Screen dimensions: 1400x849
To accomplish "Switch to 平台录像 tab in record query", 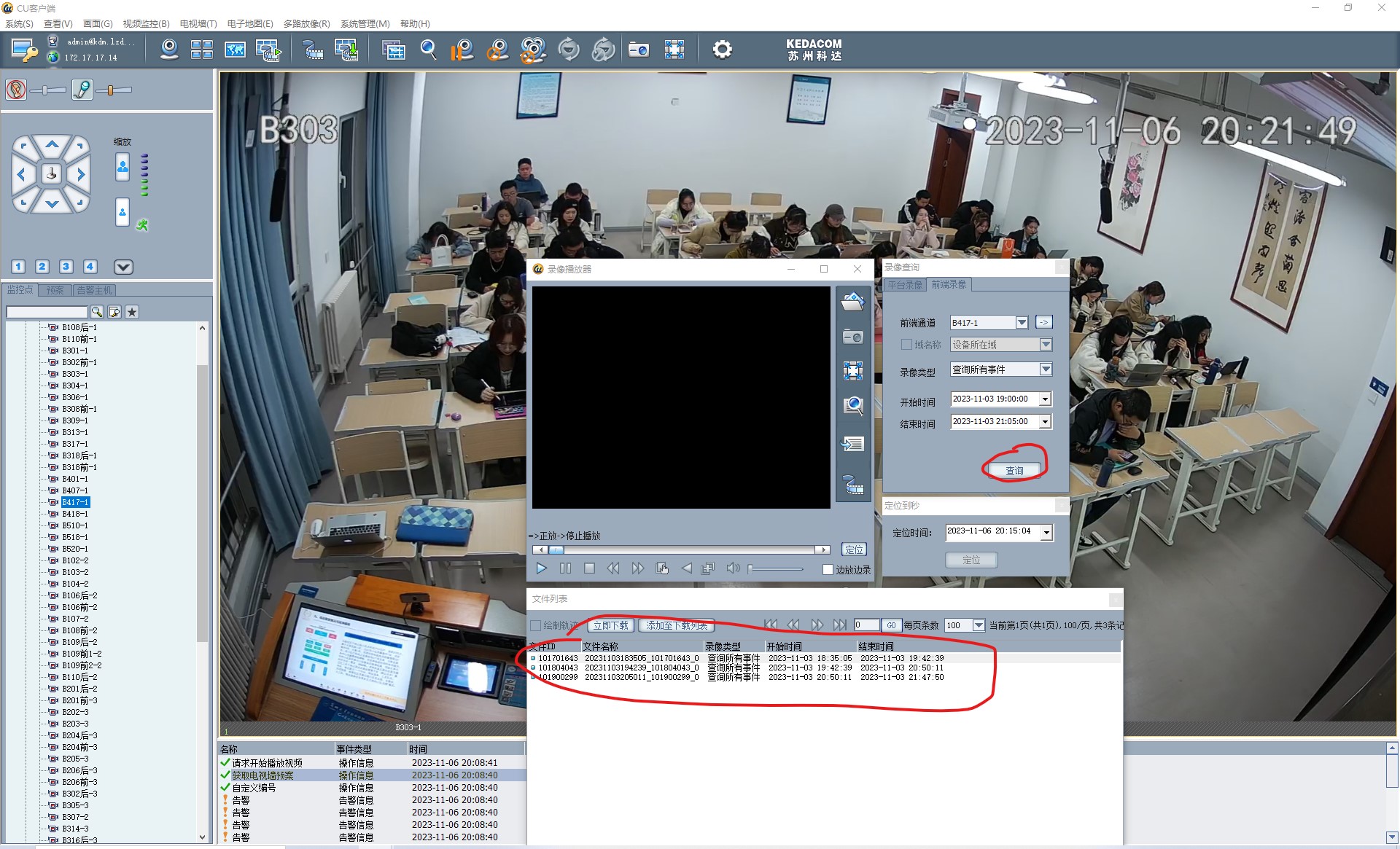I will pyautogui.click(x=905, y=285).
